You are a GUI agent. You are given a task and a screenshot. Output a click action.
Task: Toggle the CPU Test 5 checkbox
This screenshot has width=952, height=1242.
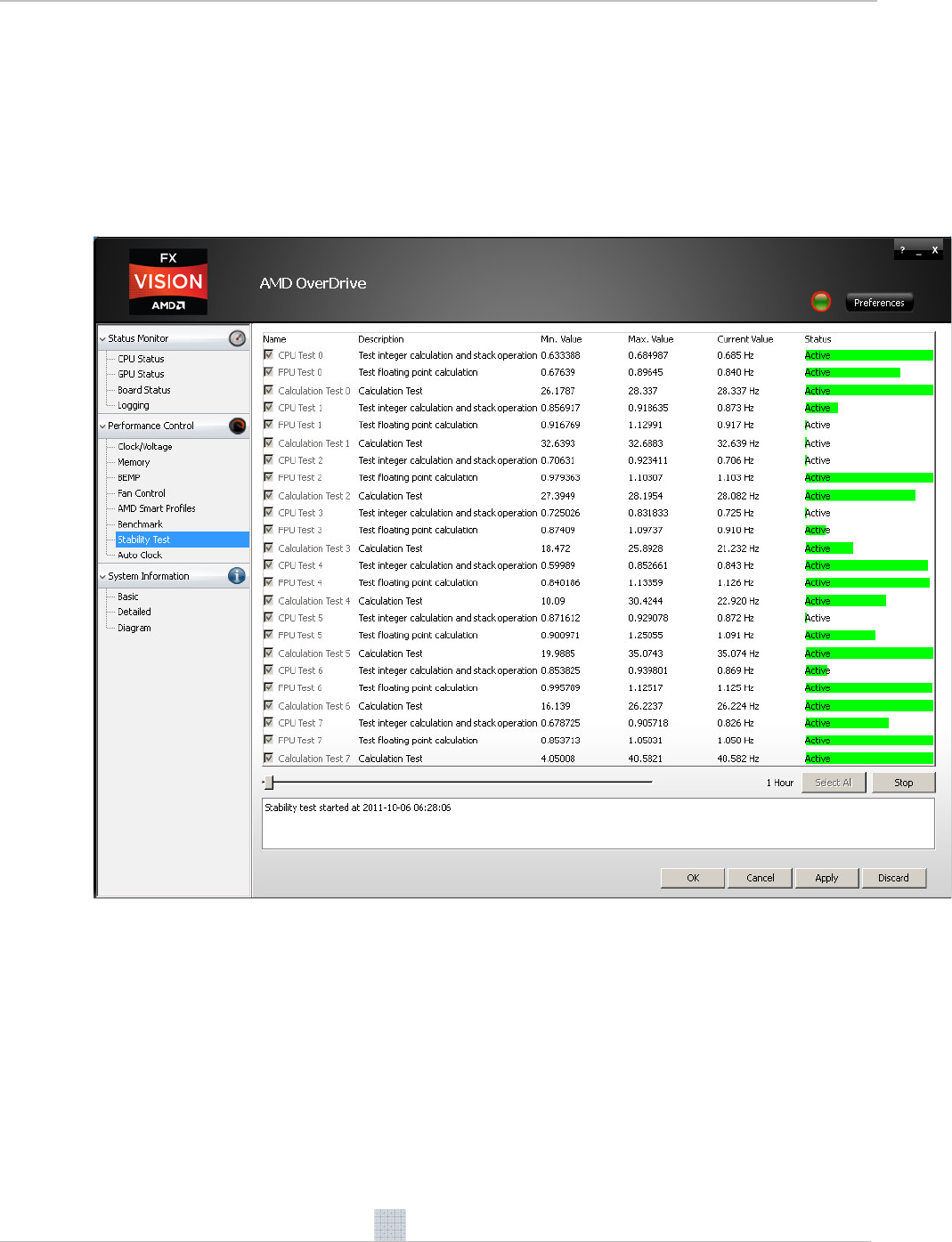coord(268,617)
